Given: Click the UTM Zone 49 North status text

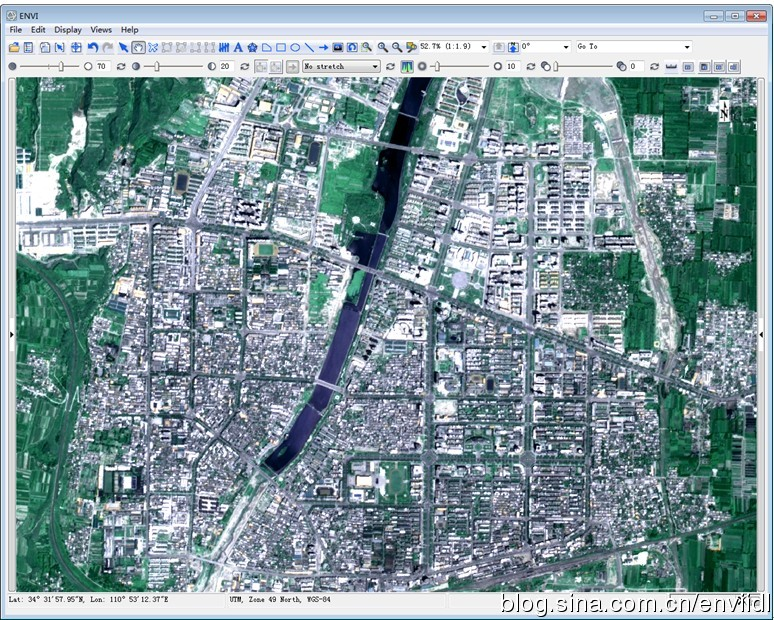Looking at the screenshot, I should point(280,599).
